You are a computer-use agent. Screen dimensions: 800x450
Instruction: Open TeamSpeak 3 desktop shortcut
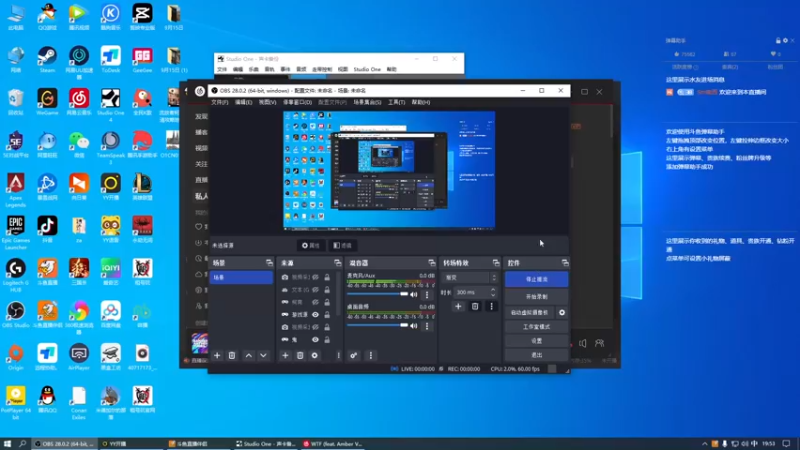tap(111, 148)
